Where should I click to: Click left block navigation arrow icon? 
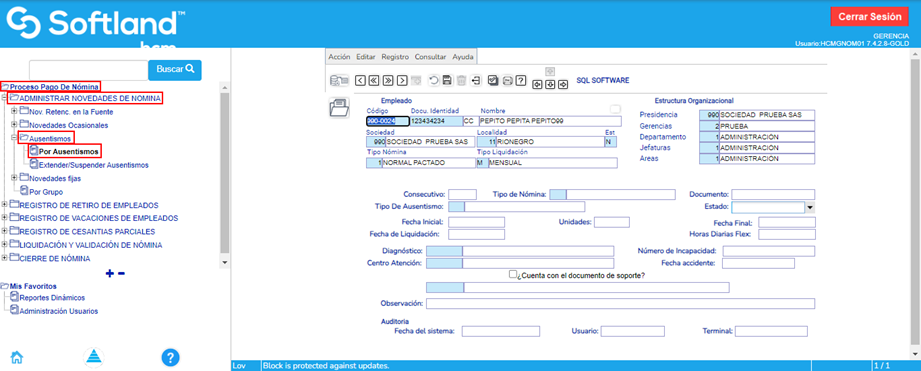click(537, 85)
